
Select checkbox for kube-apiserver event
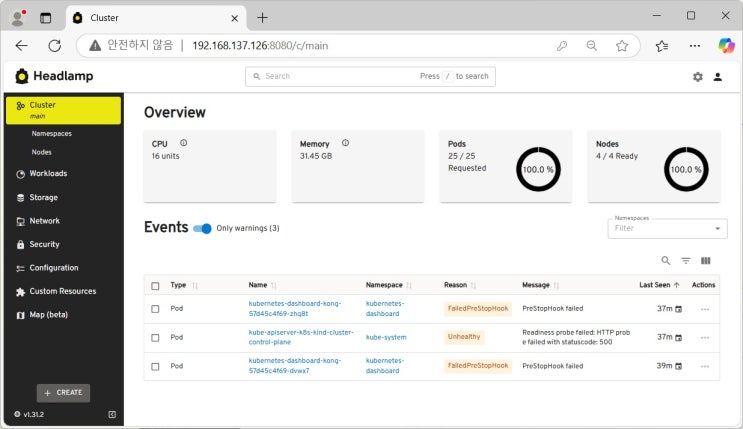click(155, 338)
